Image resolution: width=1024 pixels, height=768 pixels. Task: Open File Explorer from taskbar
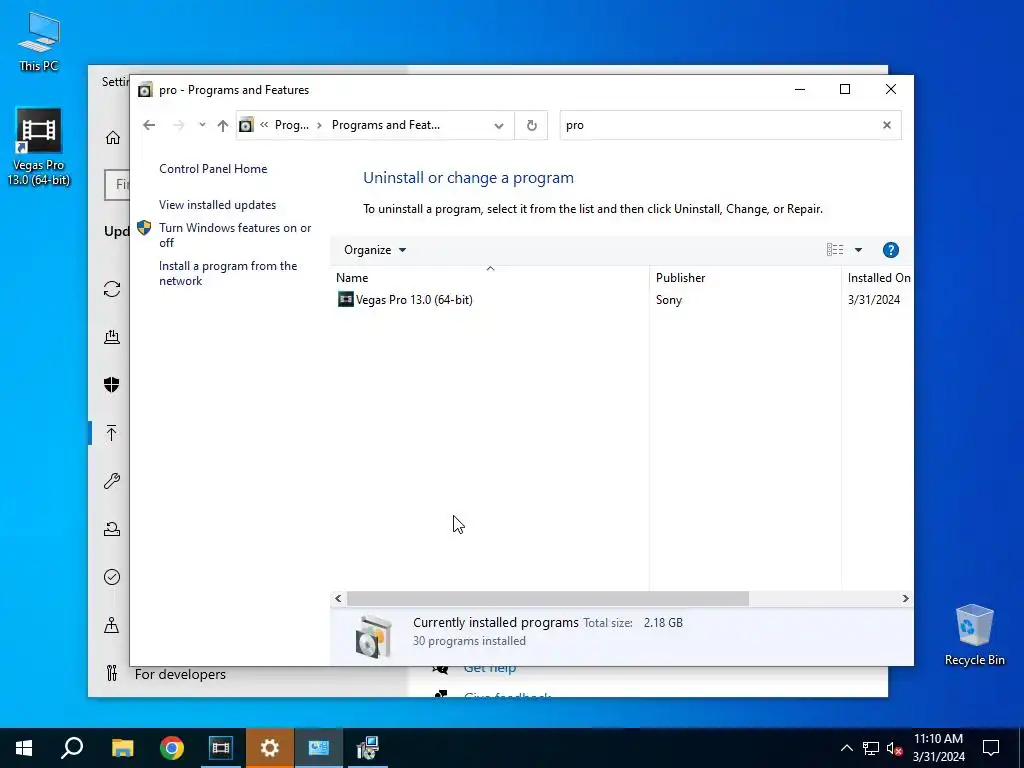(122, 748)
